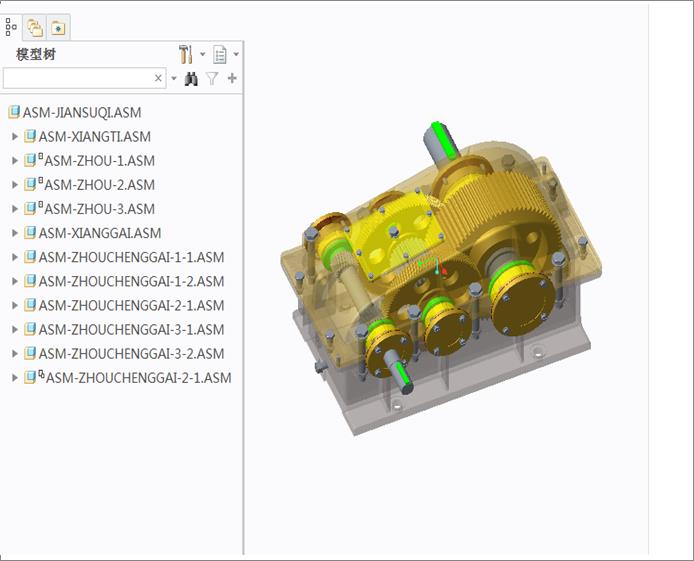Click the assembly icon of ASM-ZHOU-2.ASM
Viewport: 694px width, 561px height.
coord(30,184)
